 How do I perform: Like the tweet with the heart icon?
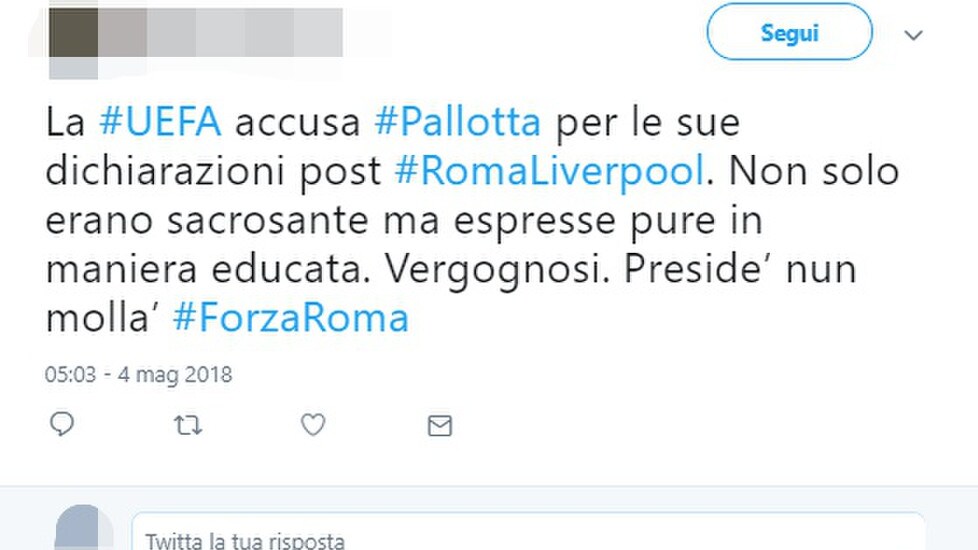313,425
